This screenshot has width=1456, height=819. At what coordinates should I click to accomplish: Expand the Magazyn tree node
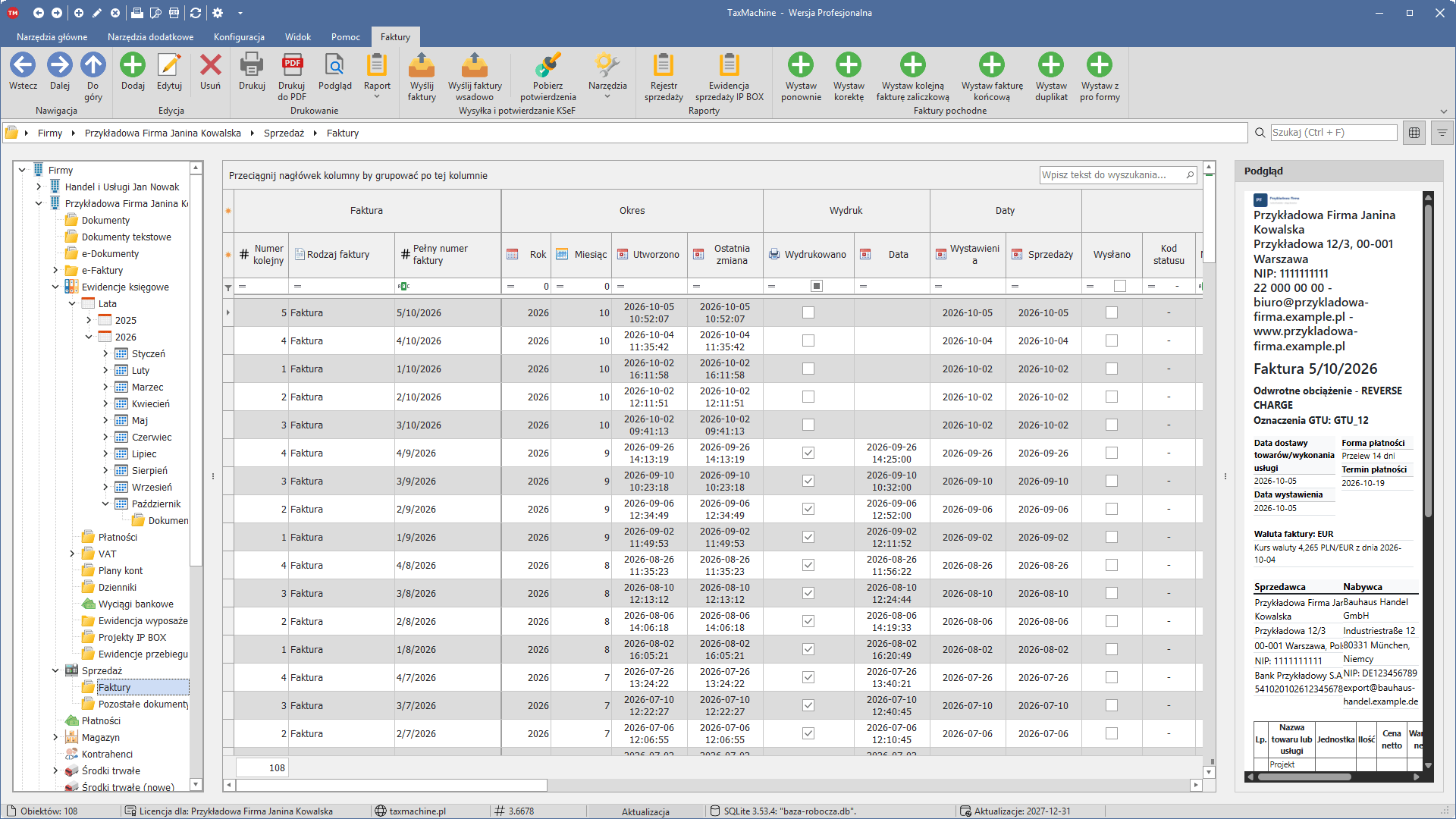[x=55, y=737]
